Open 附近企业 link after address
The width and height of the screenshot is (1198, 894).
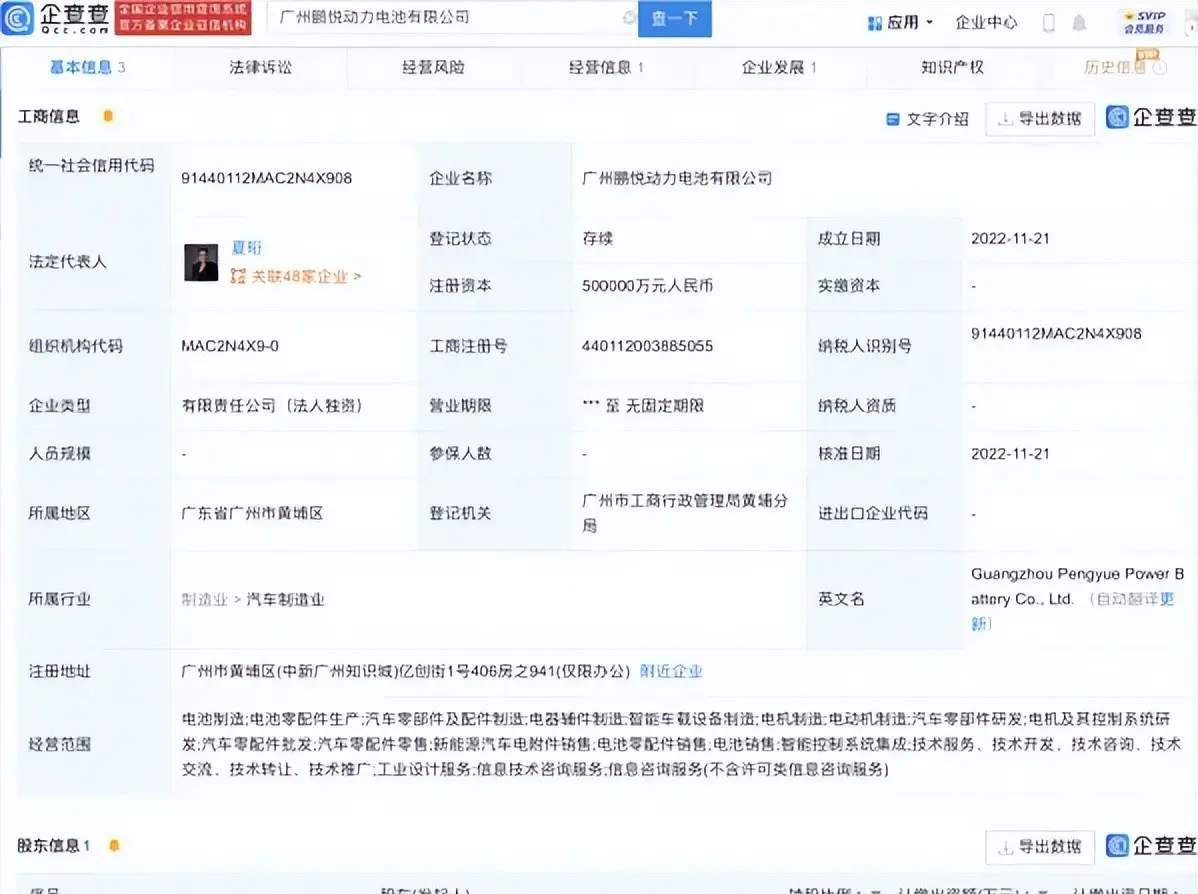[671, 671]
